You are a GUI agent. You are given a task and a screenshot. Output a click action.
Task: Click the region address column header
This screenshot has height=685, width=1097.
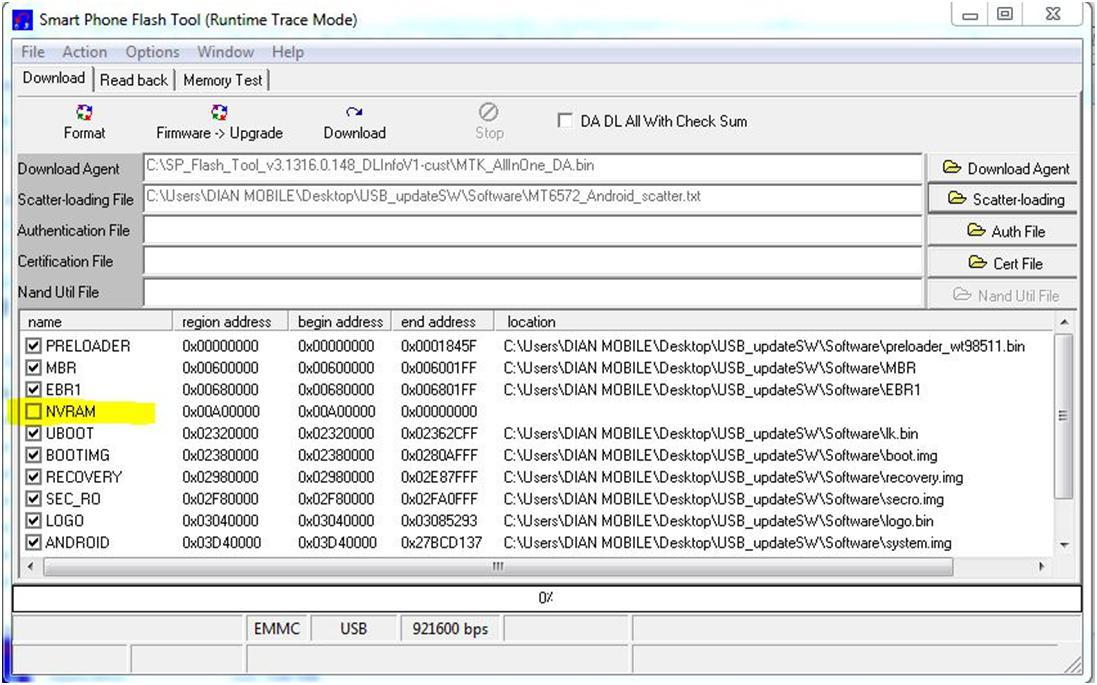[x=230, y=321]
